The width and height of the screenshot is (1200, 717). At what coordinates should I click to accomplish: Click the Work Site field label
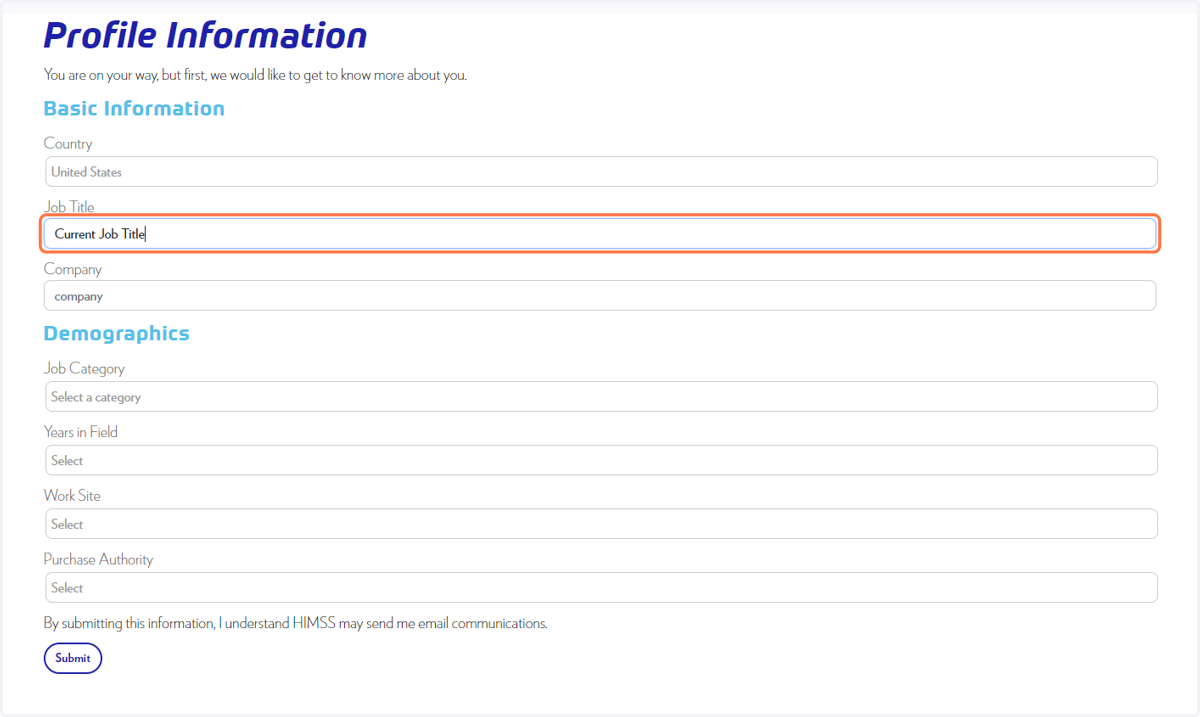click(72, 496)
